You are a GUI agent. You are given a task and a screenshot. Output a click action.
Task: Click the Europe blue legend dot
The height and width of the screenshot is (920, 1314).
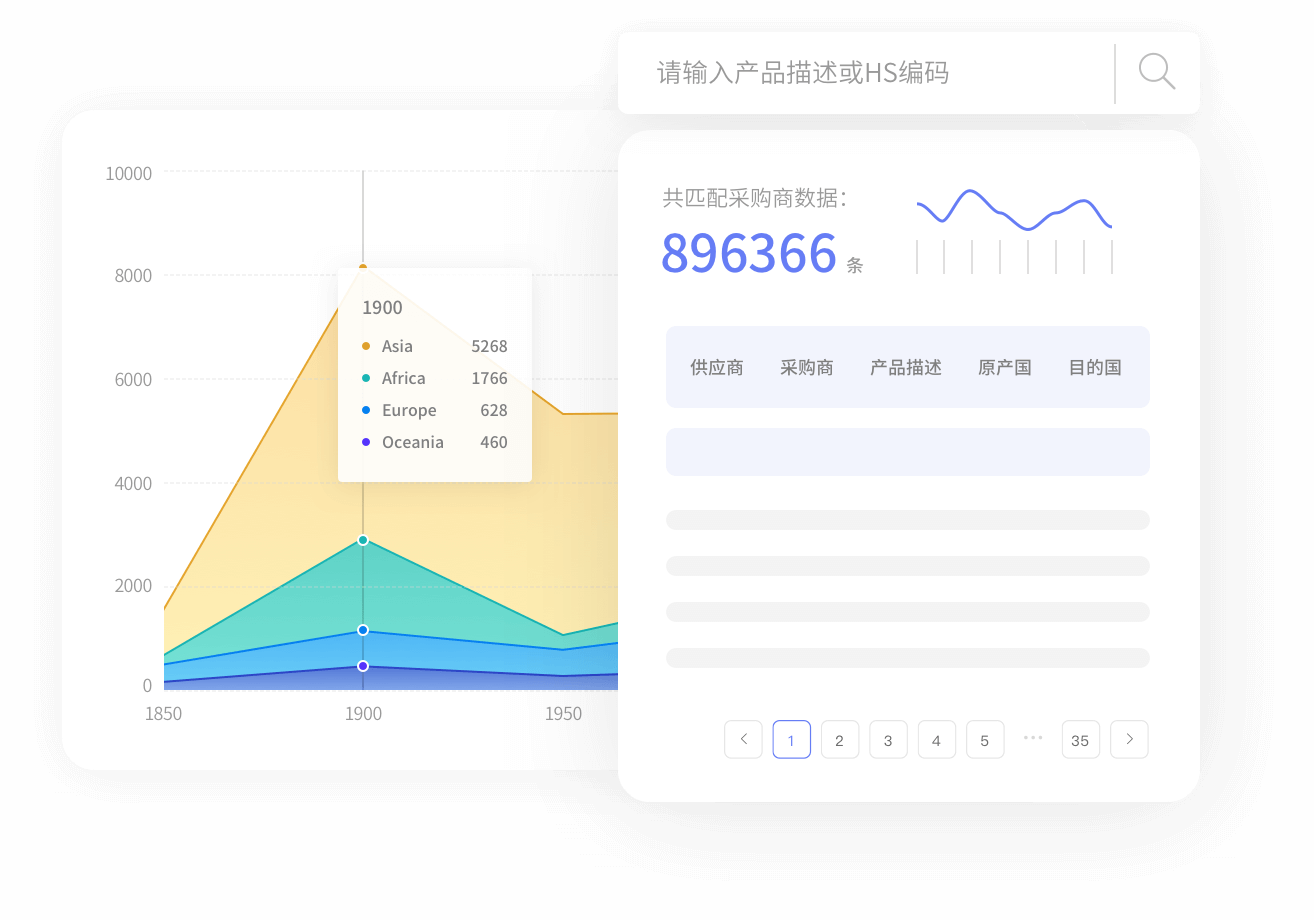(x=366, y=410)
